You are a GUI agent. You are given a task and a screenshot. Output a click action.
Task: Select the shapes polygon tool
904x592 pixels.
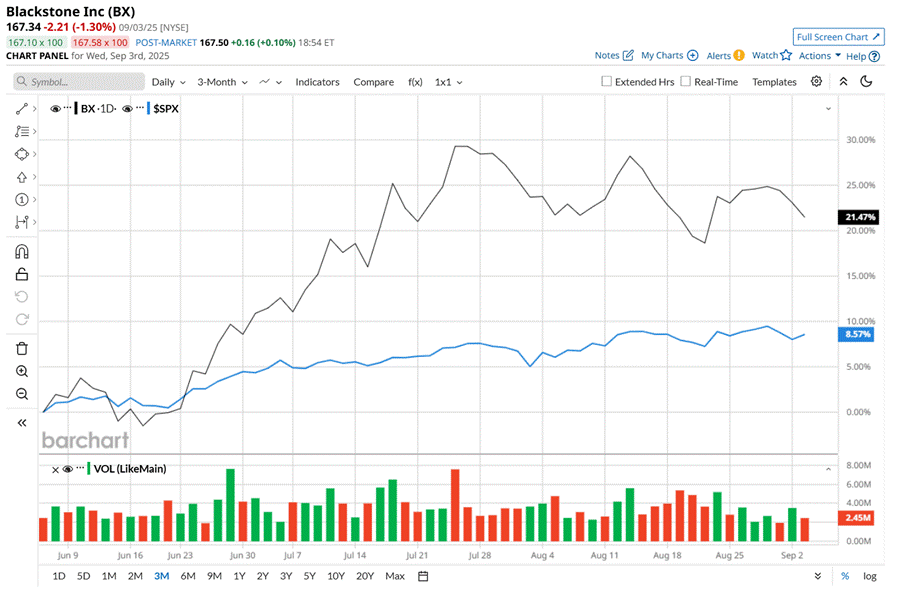pyautogui.click(x=21, y=154)
